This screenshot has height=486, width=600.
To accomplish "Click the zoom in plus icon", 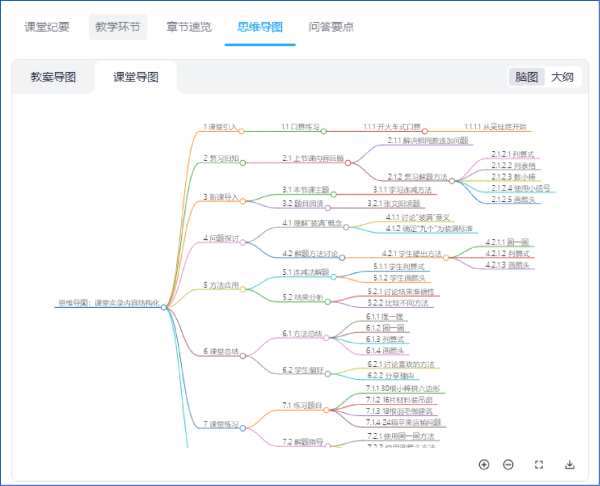I will click(484, 464).
